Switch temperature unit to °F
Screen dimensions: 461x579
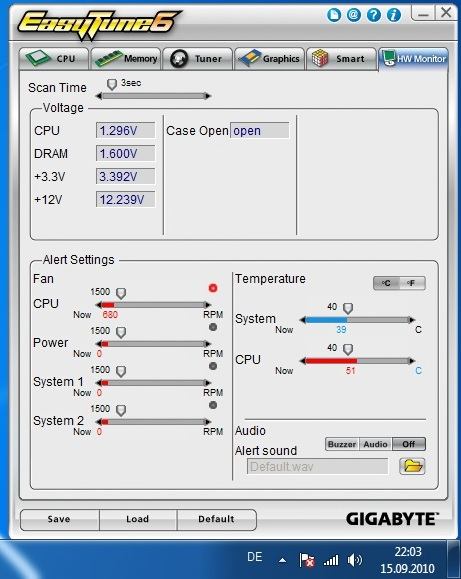412,283
